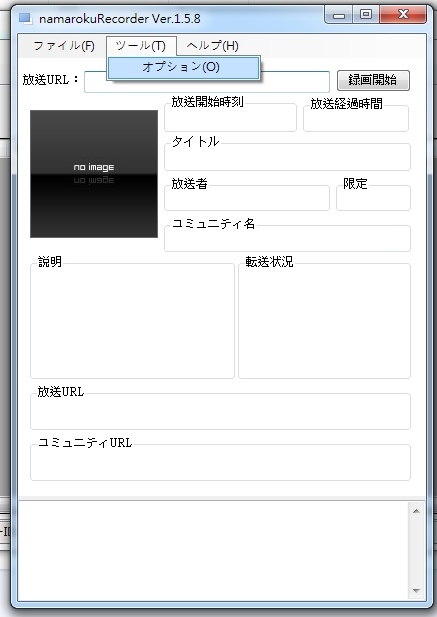Screen dimensions: 437x617
Task: Click the log area scroll down arrow
Action: 416,591
